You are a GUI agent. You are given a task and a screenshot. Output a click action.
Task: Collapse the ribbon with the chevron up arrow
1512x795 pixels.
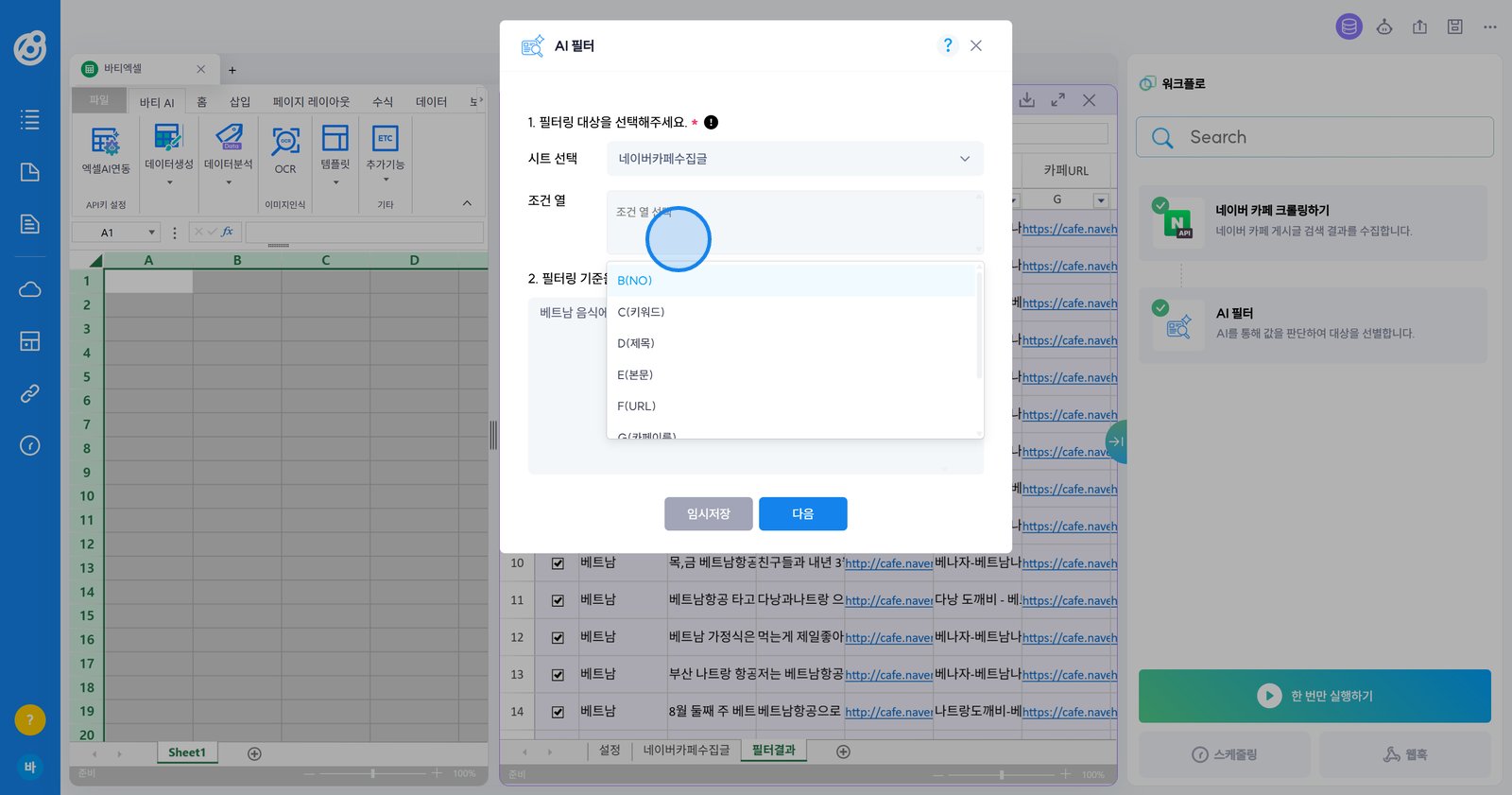tap(467, 203)
